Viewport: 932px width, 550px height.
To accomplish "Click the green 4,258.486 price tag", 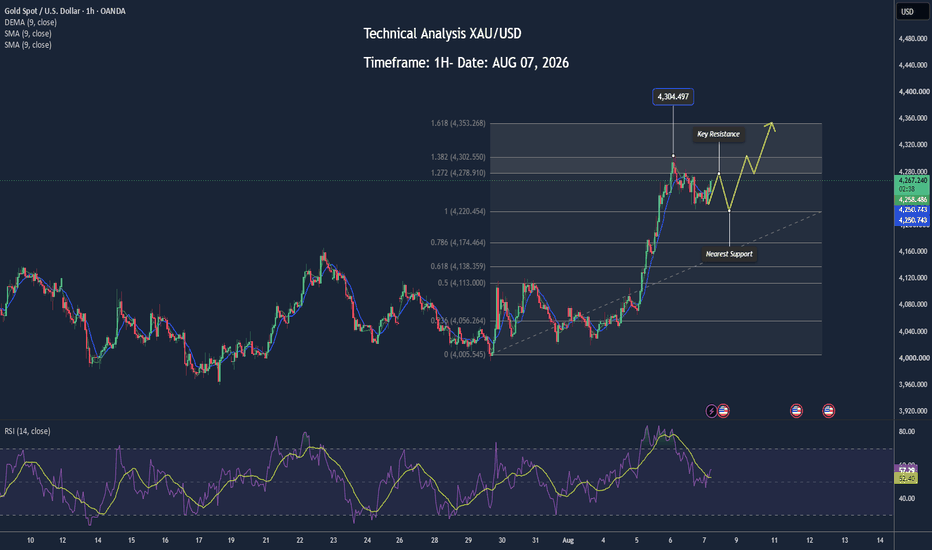I will pos(912,200).
